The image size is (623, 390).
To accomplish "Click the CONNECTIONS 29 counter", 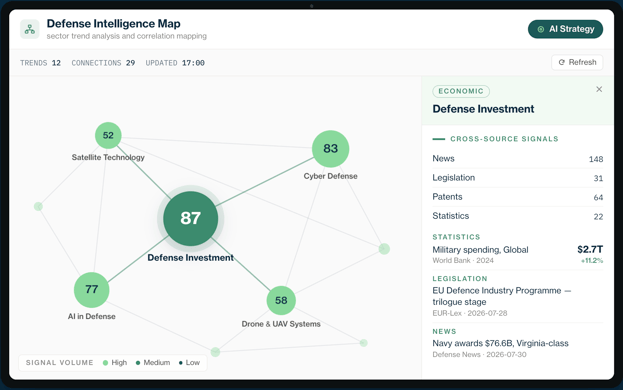I will coord(103,63).
